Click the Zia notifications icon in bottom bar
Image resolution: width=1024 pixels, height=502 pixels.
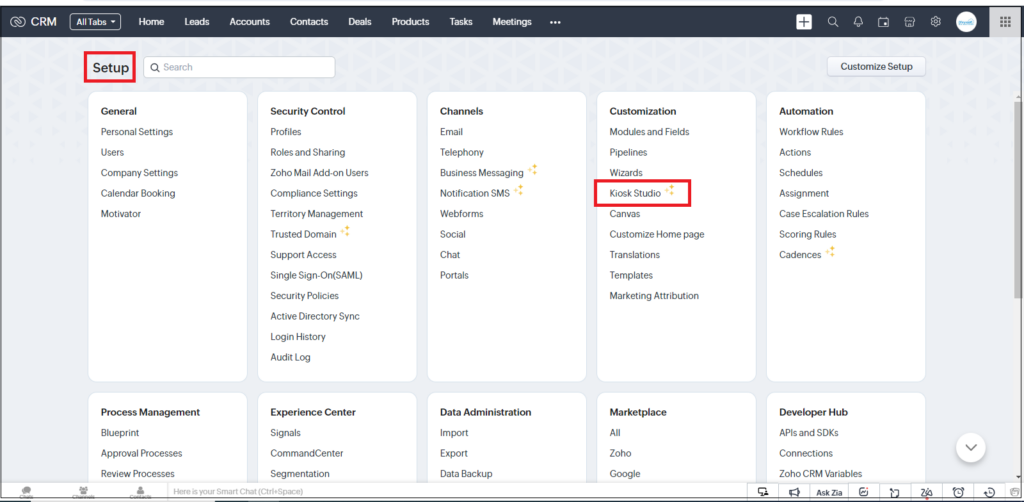[x=927, y=492]
